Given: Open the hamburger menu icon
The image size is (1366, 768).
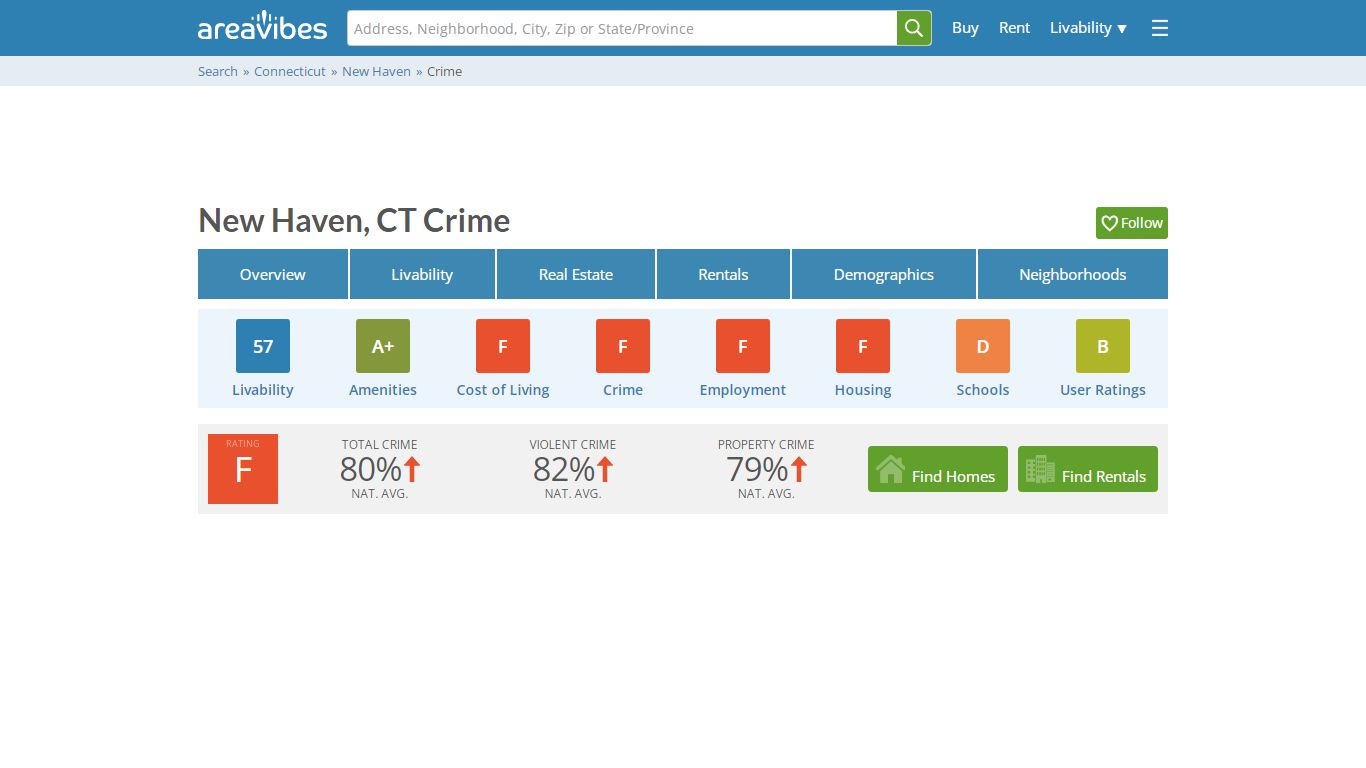Looking at the screenshot, I should tap(1160, 28).
